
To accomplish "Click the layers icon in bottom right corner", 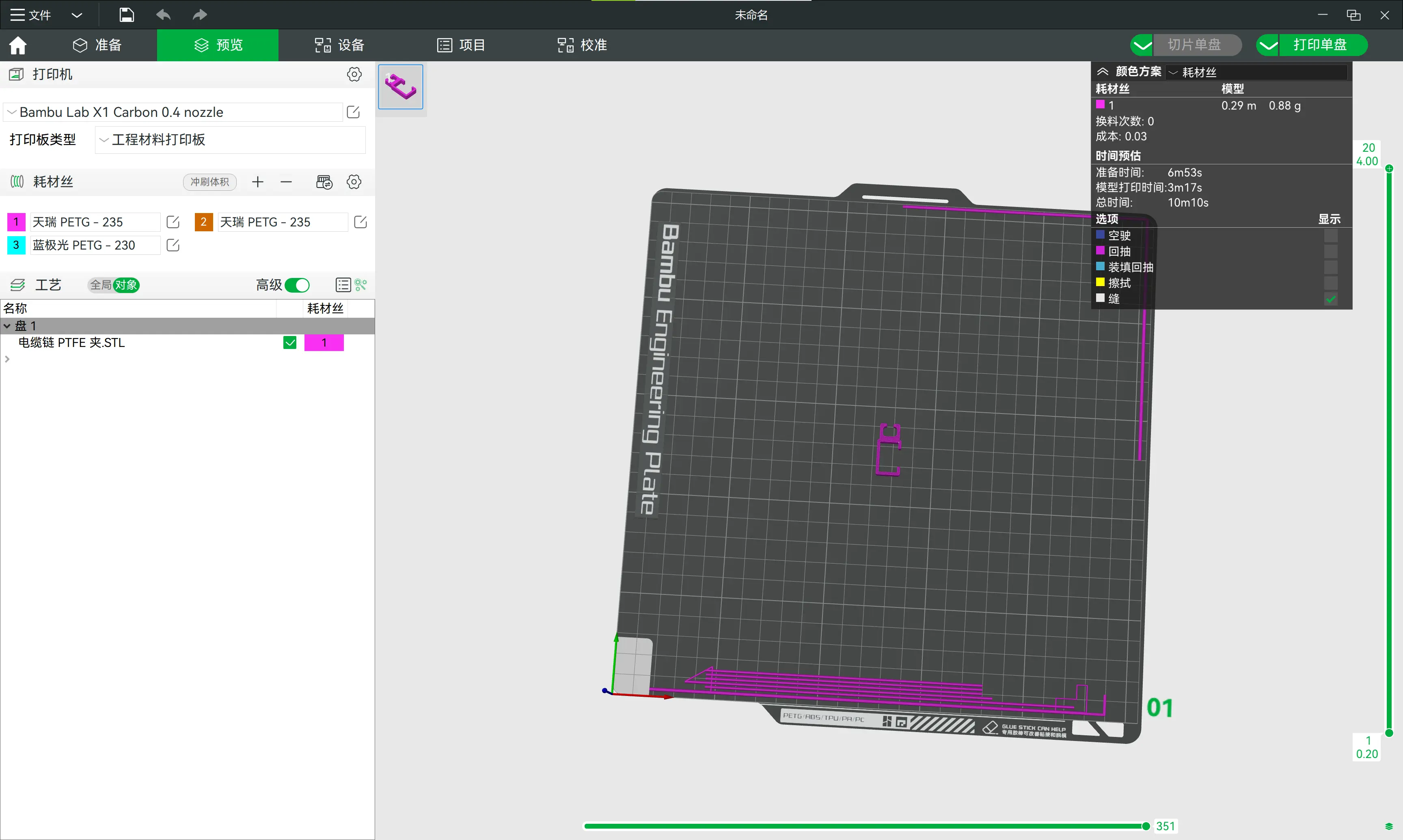I will click(1389, 827).
